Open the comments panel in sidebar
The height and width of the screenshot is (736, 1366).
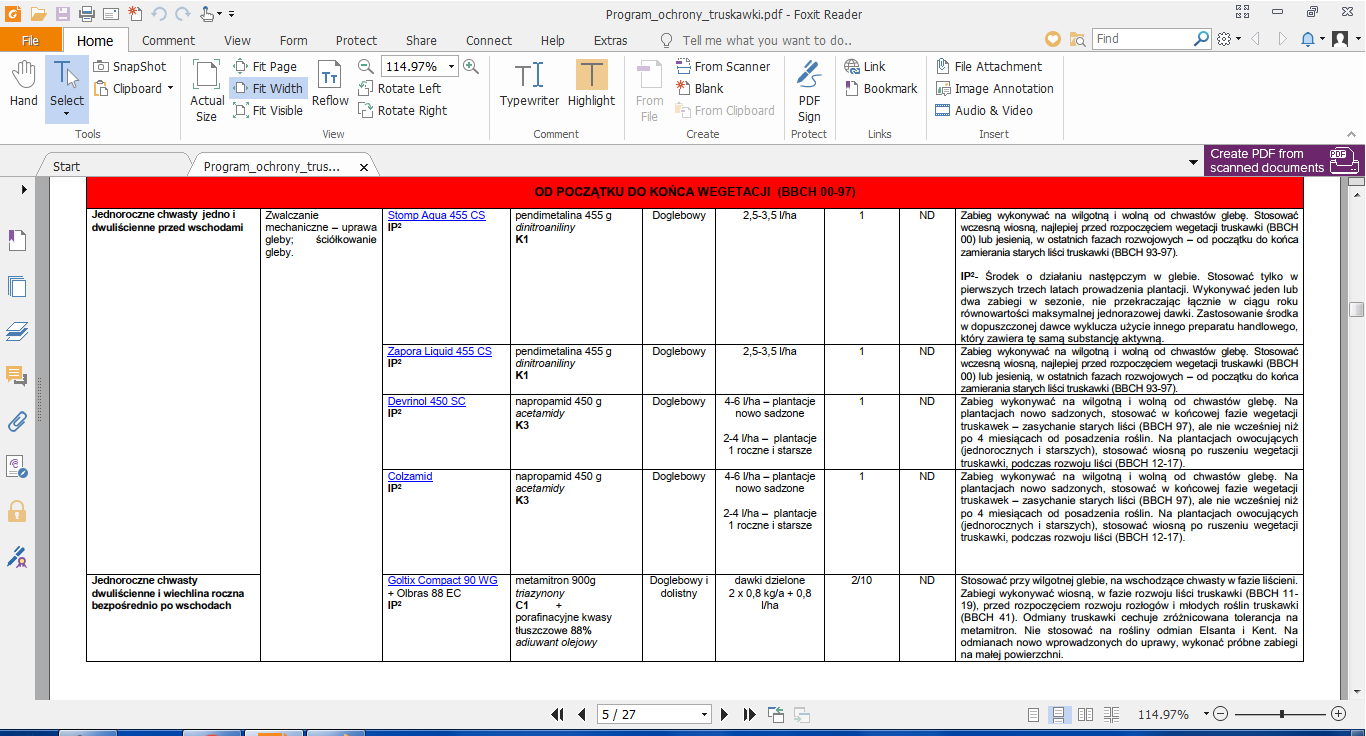click(x=17, y=376)
